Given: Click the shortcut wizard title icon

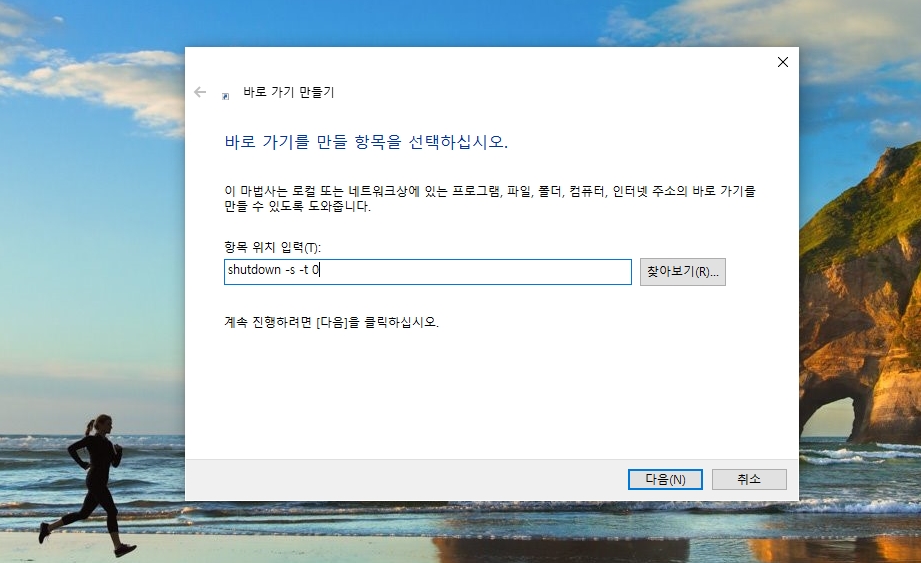Looking at the screenshot, I should [226, 96].
